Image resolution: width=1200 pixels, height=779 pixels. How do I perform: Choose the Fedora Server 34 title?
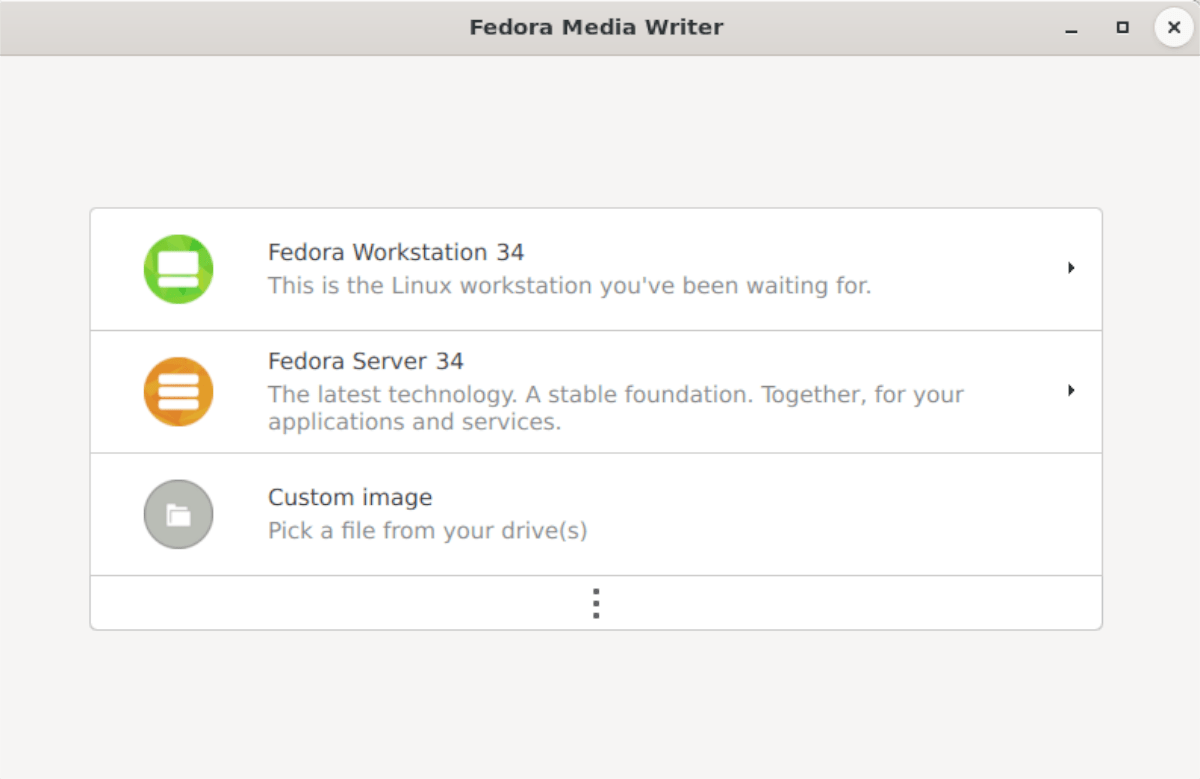pos(366,361)
